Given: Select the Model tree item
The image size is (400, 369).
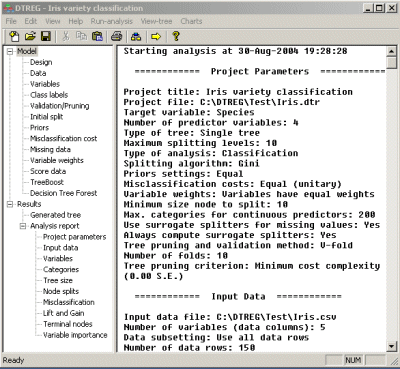Looking at the screenshot, I should pyautogui.click(x=27, y=51).
